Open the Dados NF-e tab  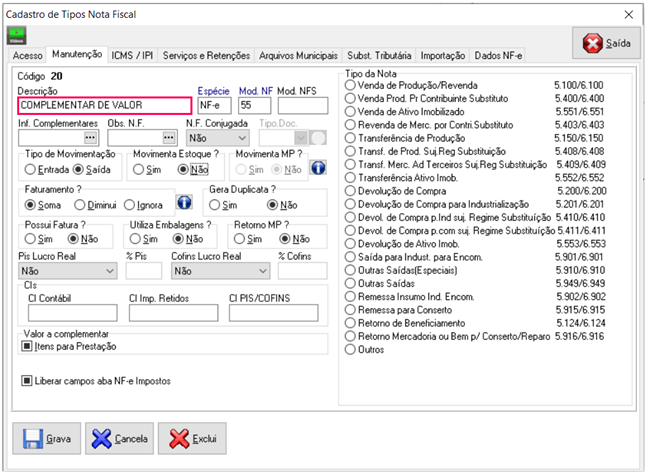coord(499,55)
